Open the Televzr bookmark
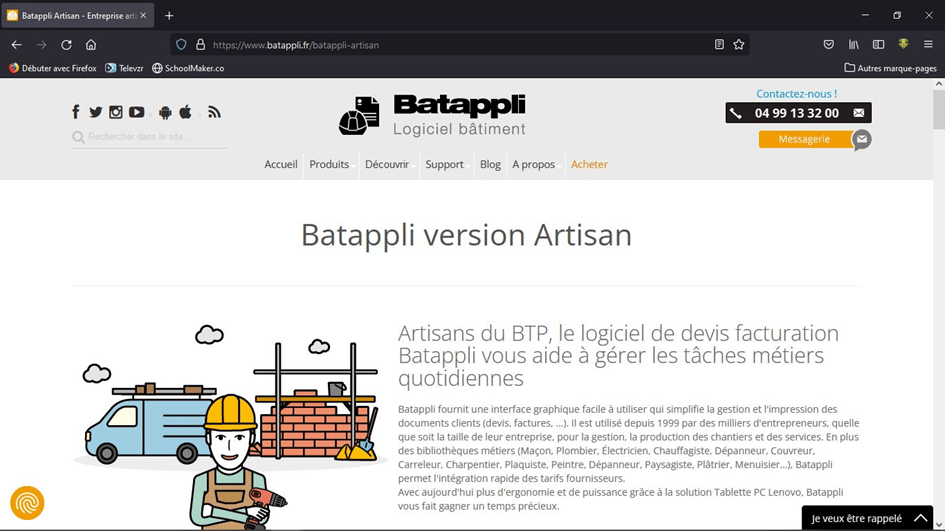The image size is (945, 531). point(124,68)
